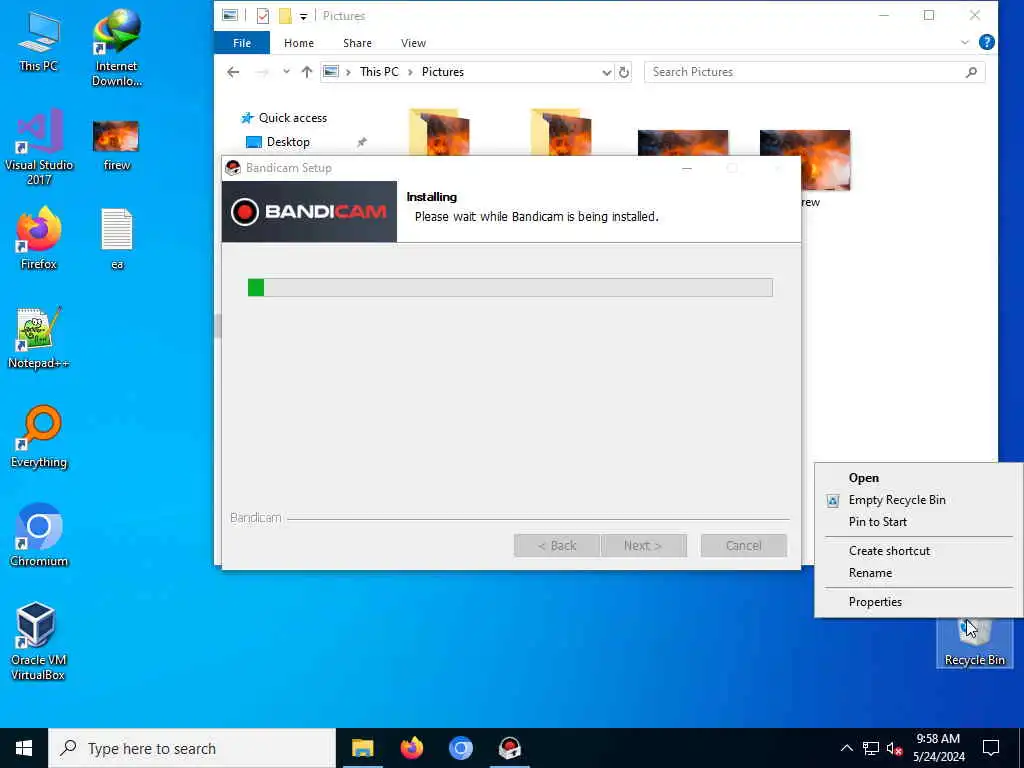The width and height of the screenshot is (1024, 768).
Task: Open the This PC desktop icon
Action: tap(39, 40)
